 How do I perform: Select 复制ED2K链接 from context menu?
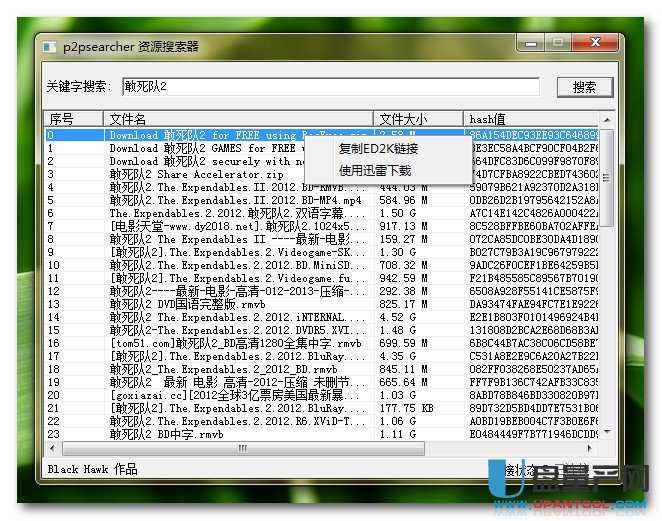(x=378, y=149)
